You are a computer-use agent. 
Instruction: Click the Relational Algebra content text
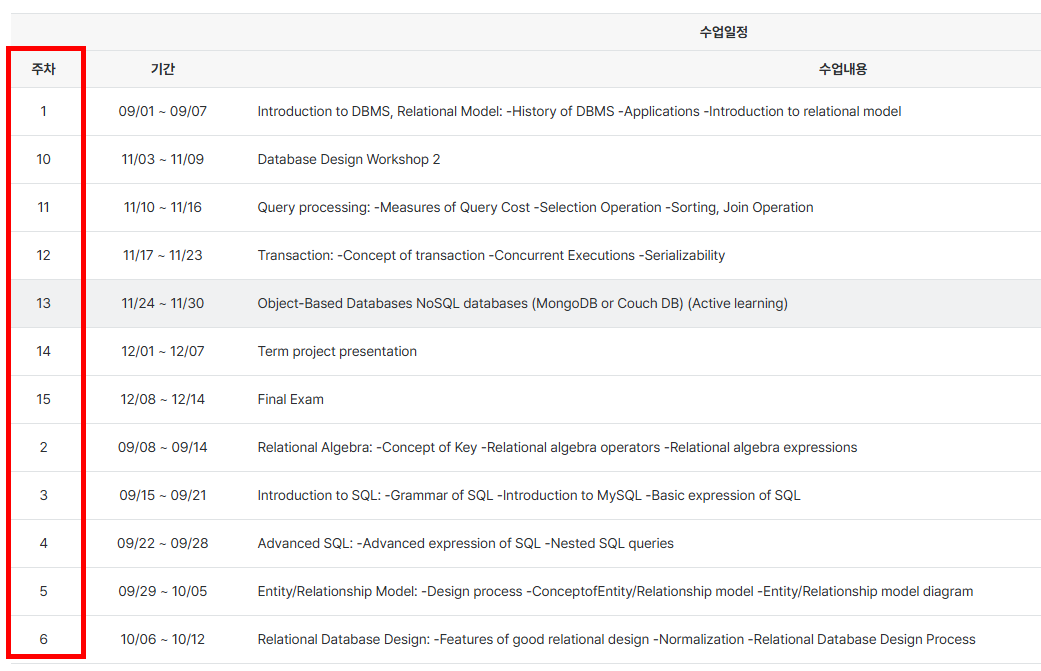click(557, 447)
